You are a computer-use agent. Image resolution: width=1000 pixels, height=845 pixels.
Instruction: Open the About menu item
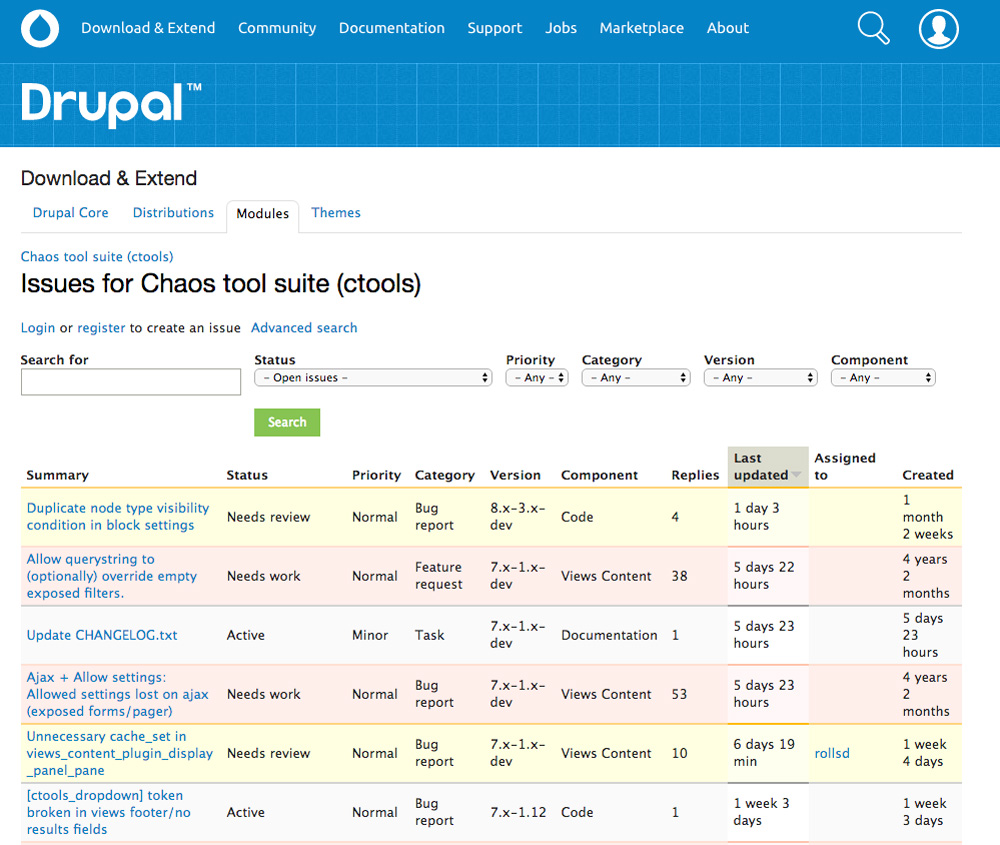tap(728, 28)
